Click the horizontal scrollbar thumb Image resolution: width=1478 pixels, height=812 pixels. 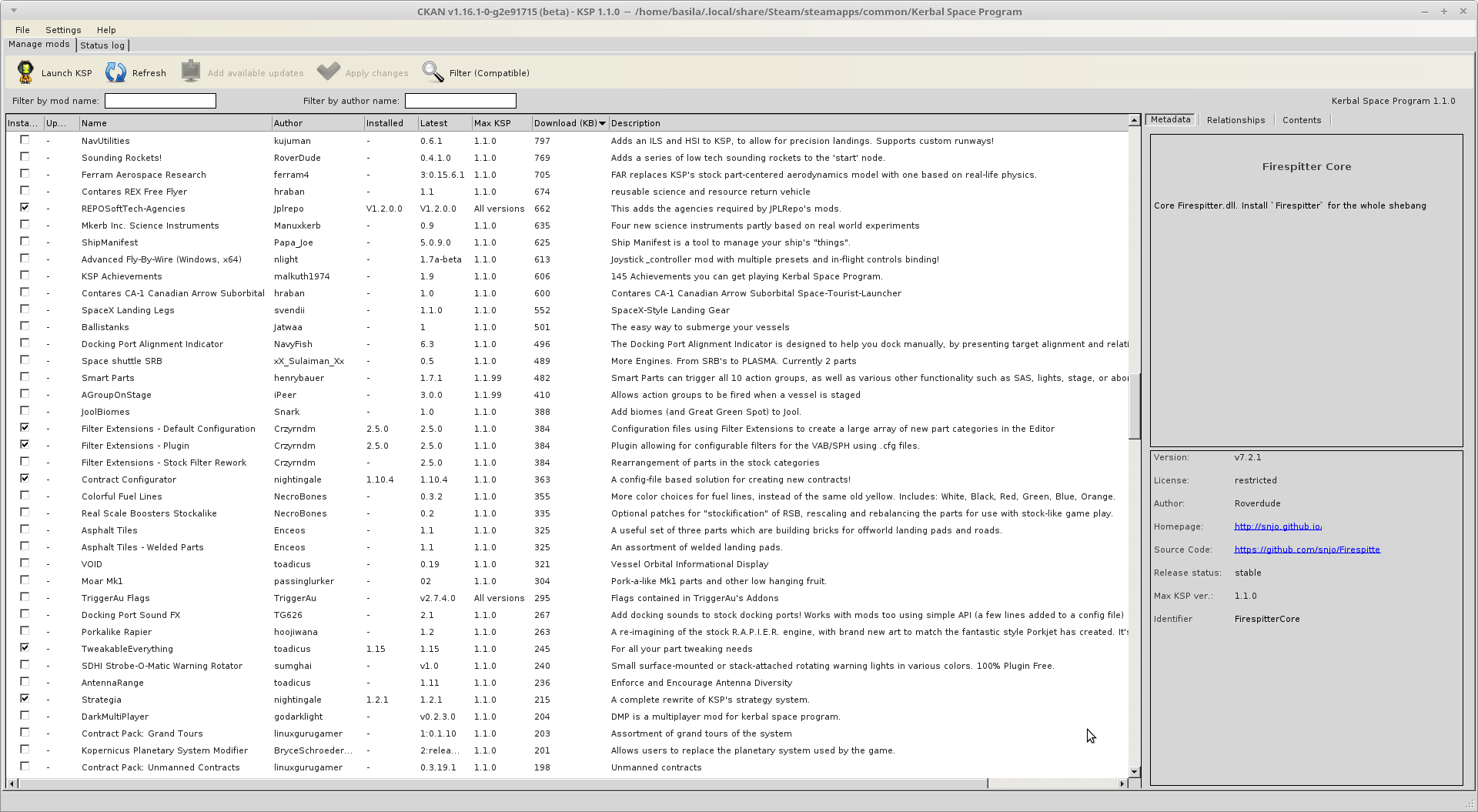(x=503, y=784)
